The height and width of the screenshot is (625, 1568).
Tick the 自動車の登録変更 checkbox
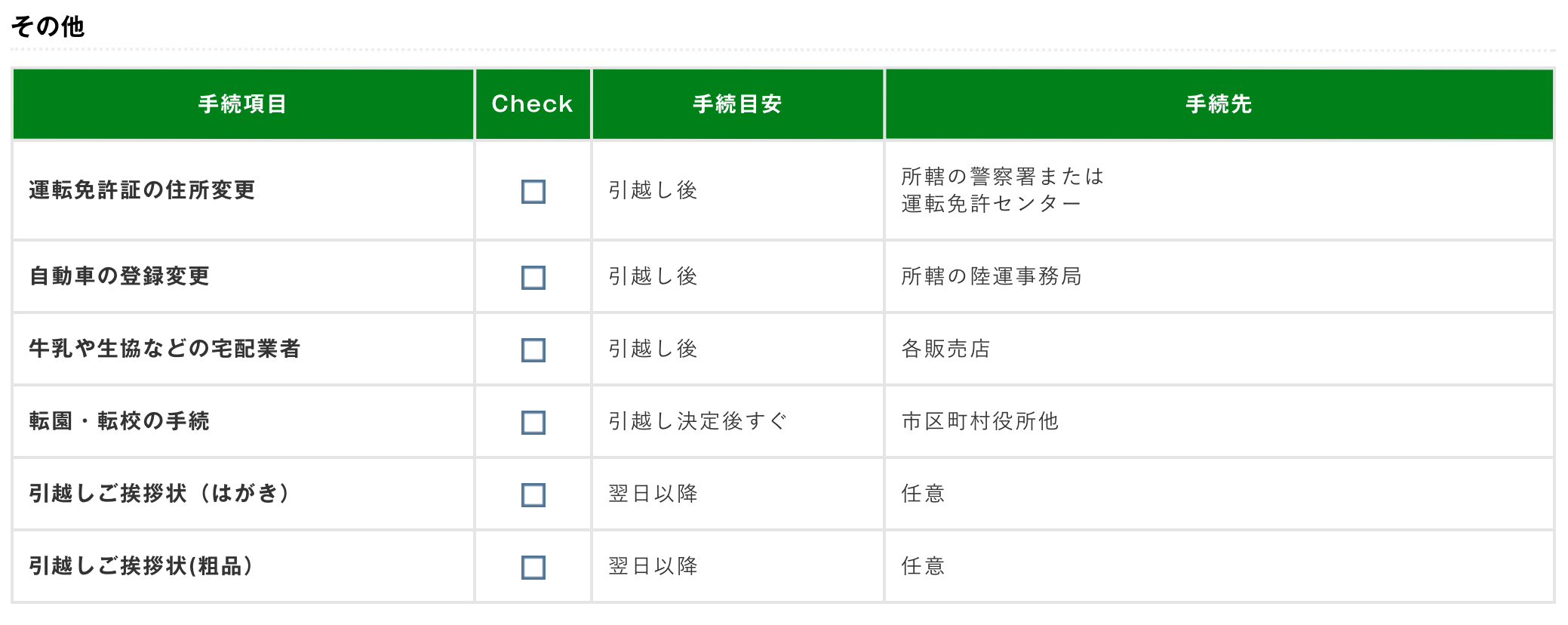533,278
